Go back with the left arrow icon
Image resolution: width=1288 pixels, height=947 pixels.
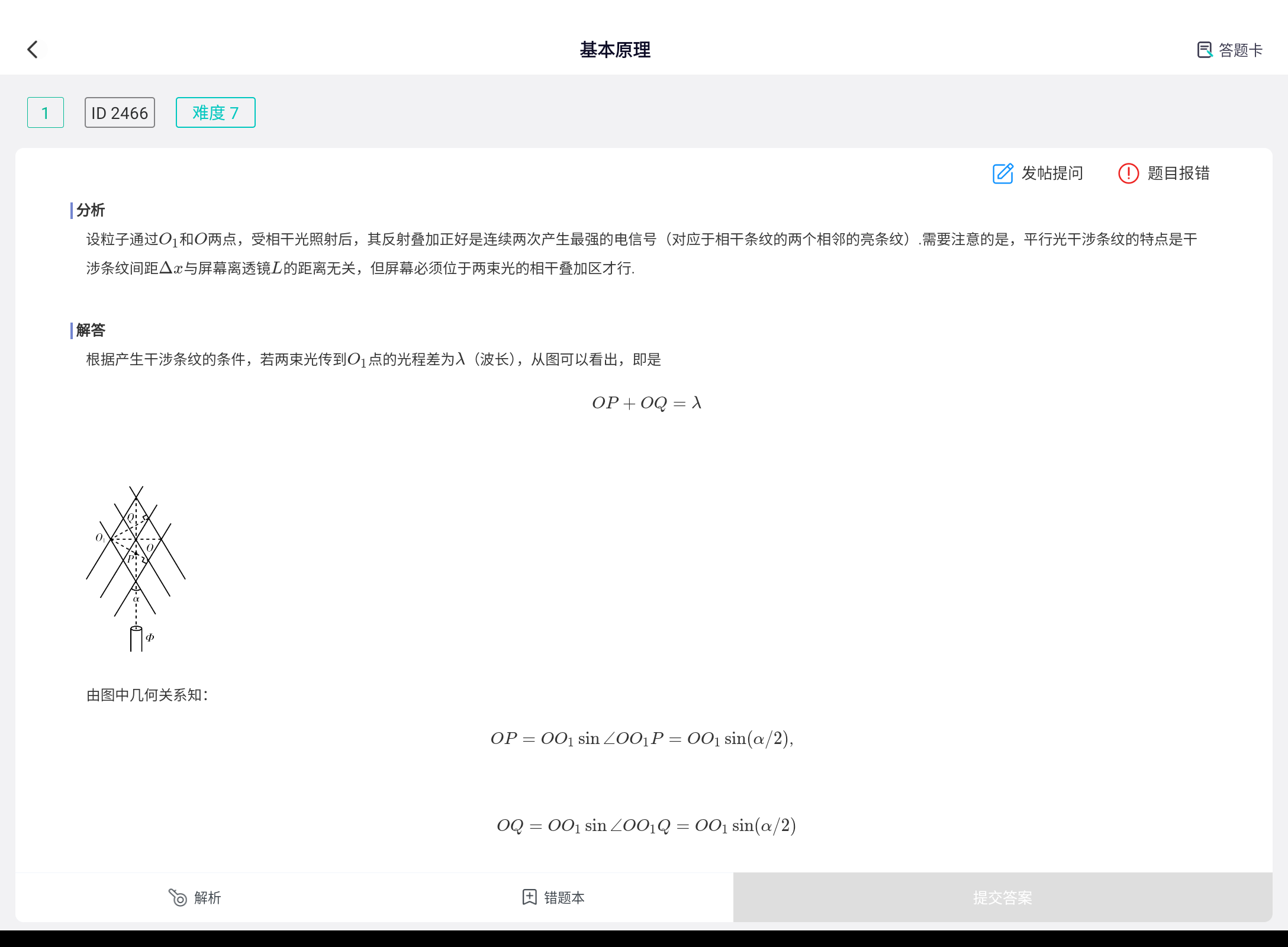click(x=33, y=50)
